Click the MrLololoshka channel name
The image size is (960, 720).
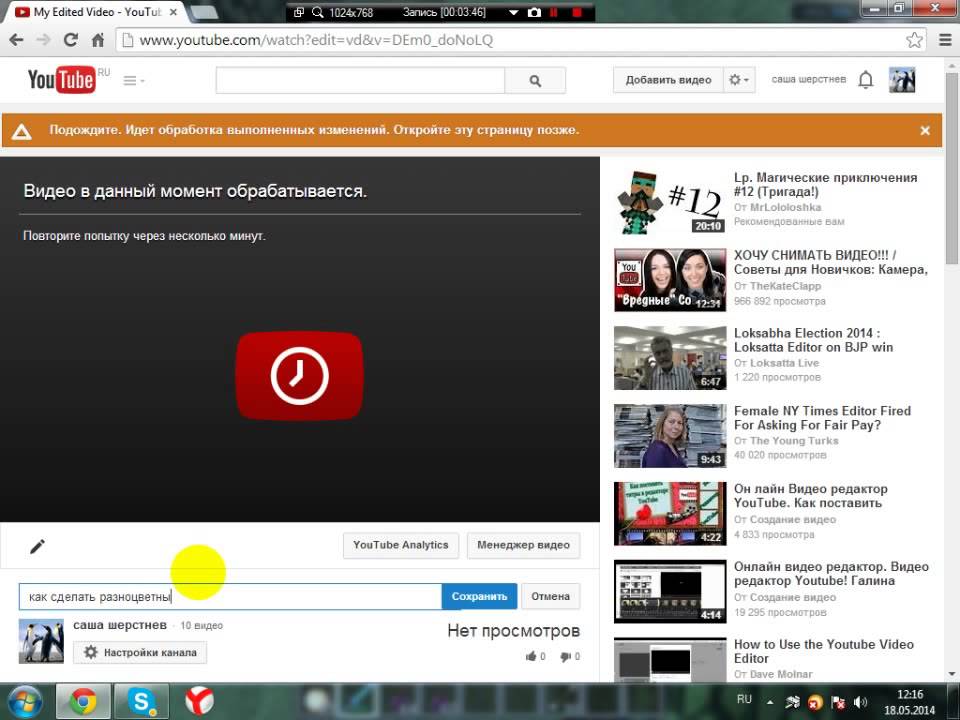click(x=786, y=208)
